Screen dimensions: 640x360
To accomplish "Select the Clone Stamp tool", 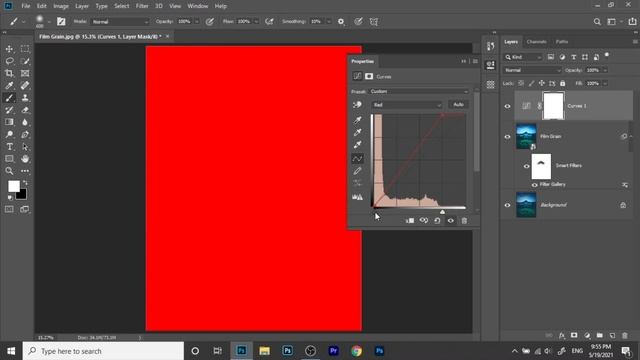I will click(x=25, y=98).
